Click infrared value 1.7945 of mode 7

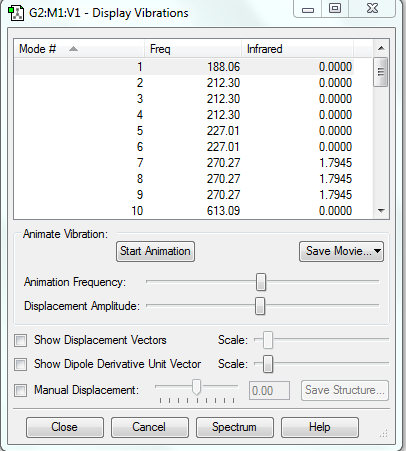point(335,163)
